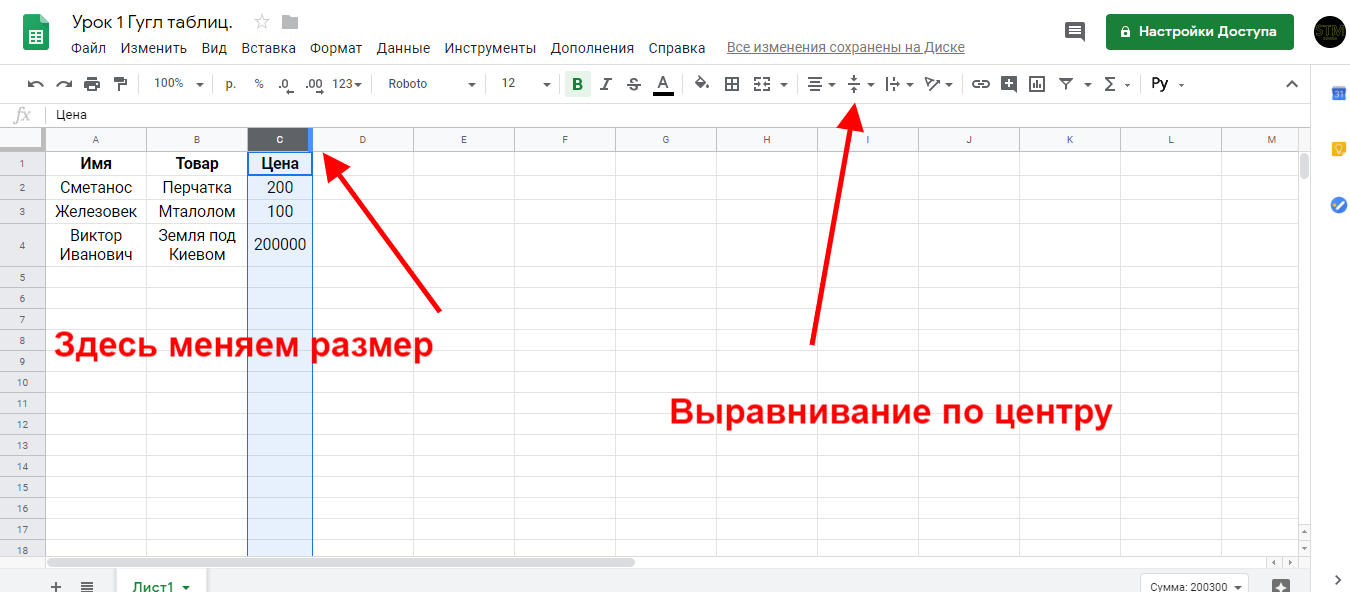Viewport: 1350px width, 592px height.
Task: Select cell containing Перчатка
Action: 197,188
